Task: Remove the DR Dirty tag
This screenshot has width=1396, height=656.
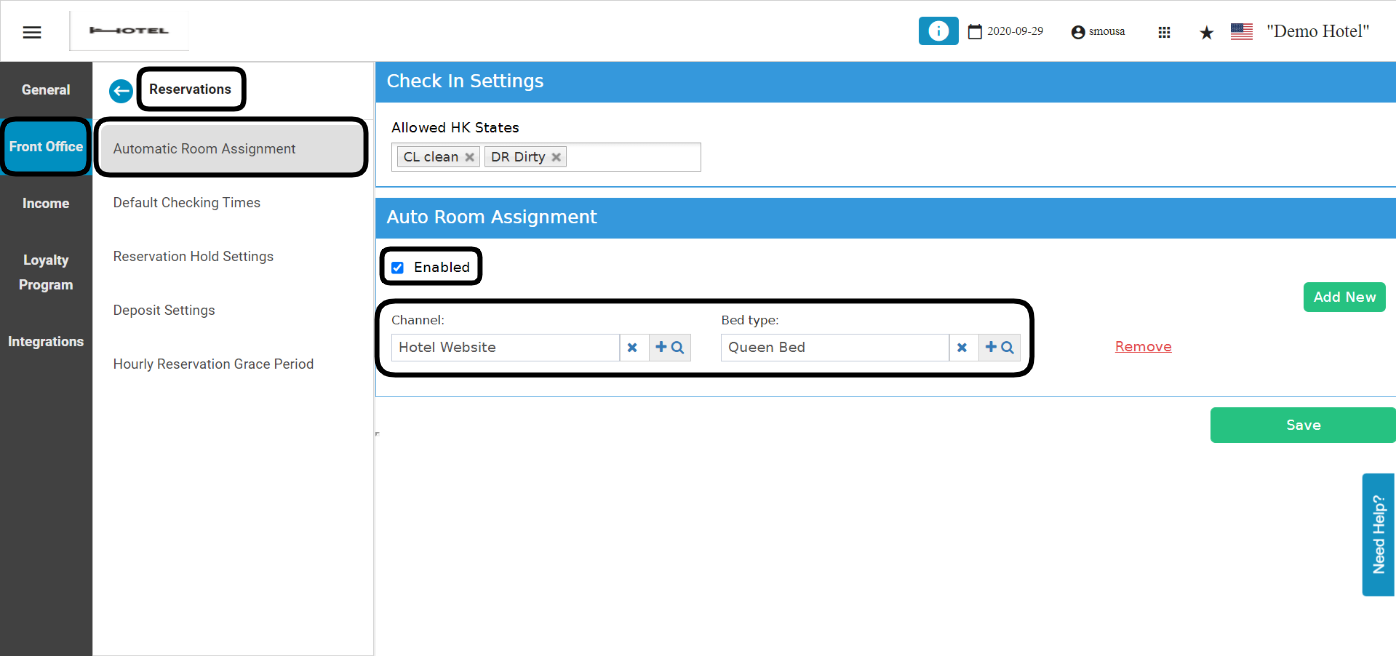Action: 556,157
